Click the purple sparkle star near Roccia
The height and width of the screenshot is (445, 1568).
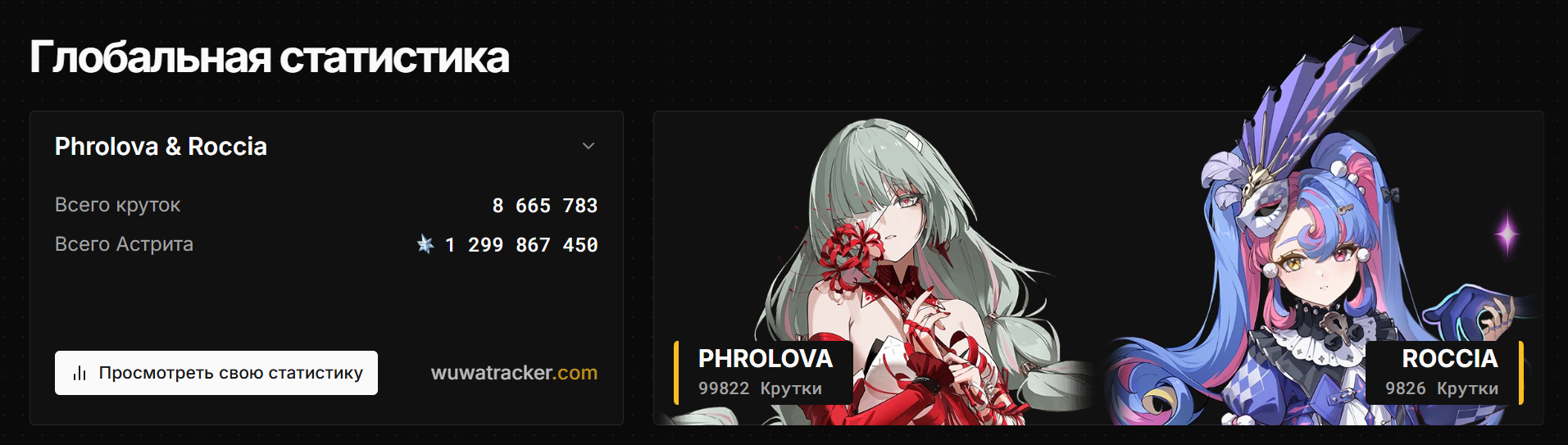(1507, 234)
